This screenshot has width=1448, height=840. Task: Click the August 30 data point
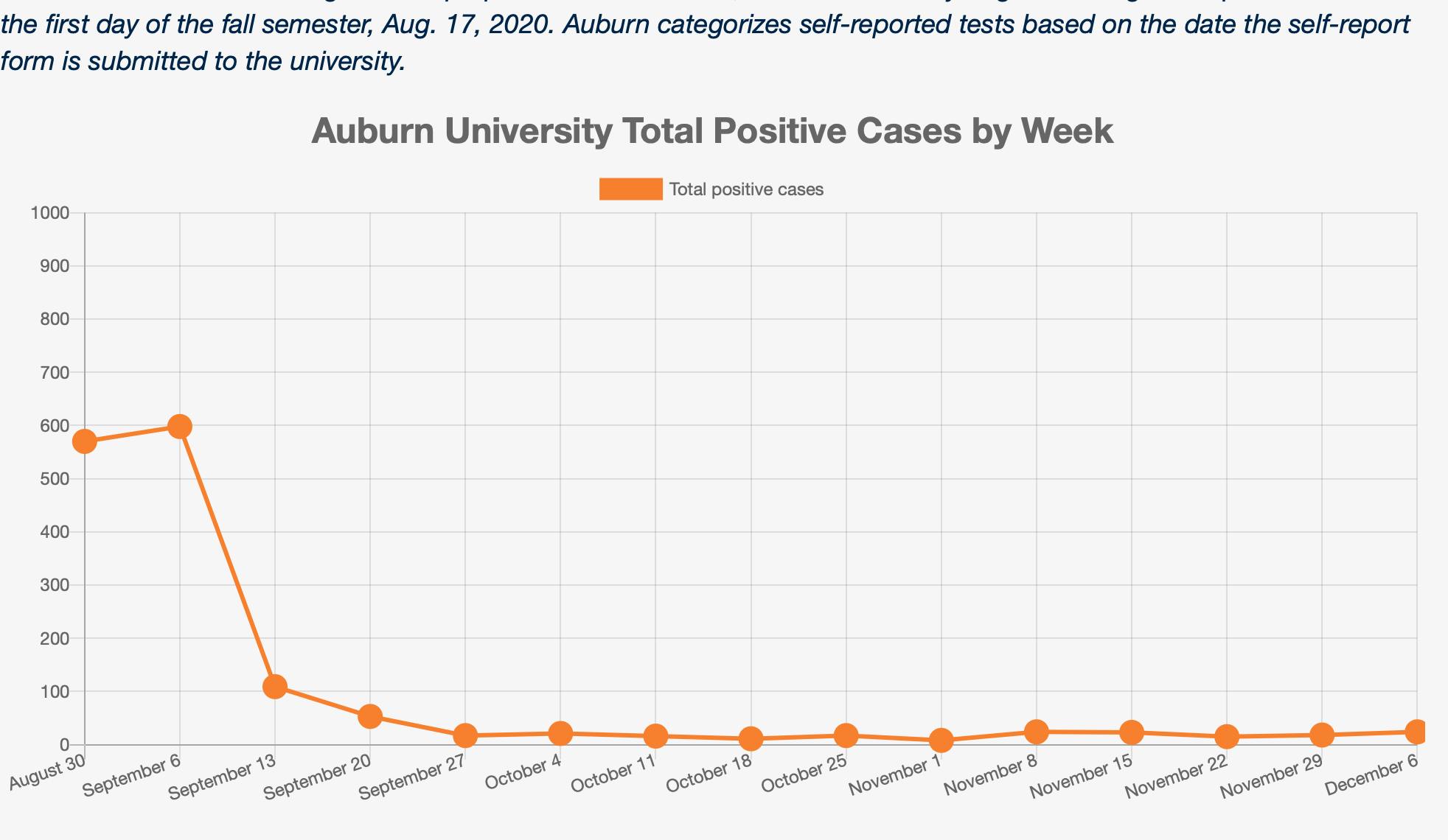(85, 441)
